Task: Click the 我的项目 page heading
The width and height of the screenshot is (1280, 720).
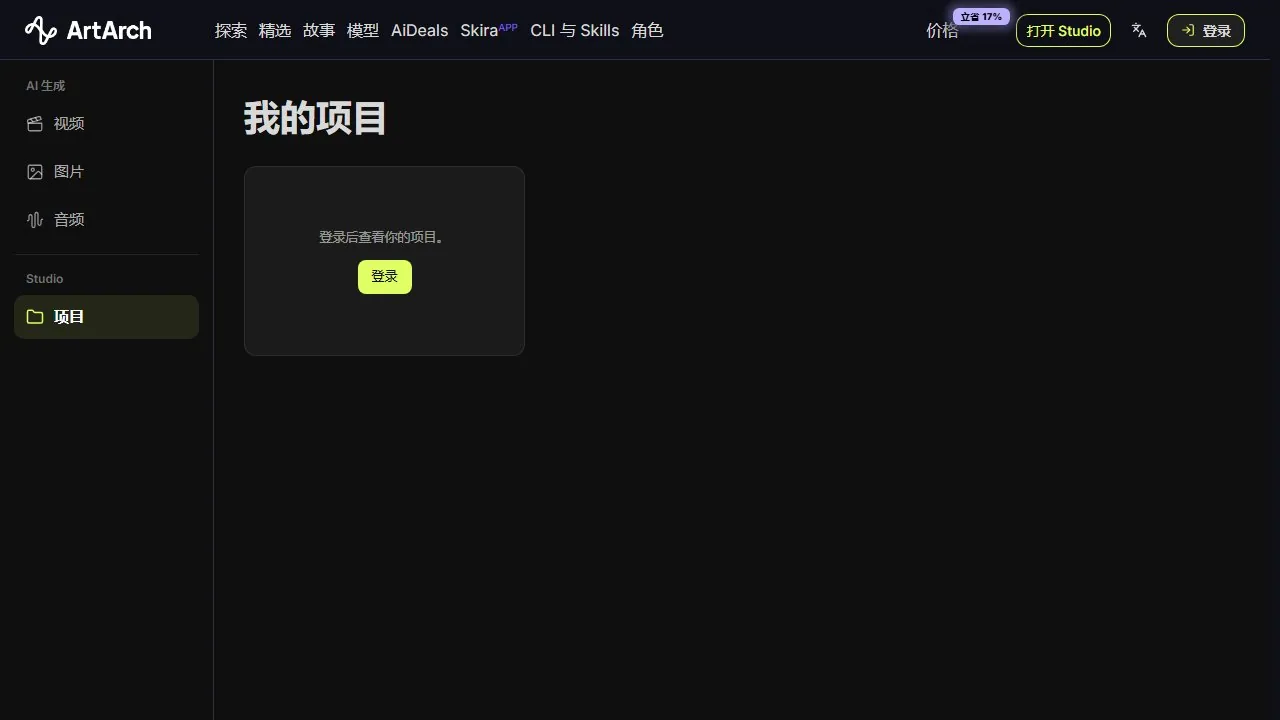Action: [x=315, y=118]
